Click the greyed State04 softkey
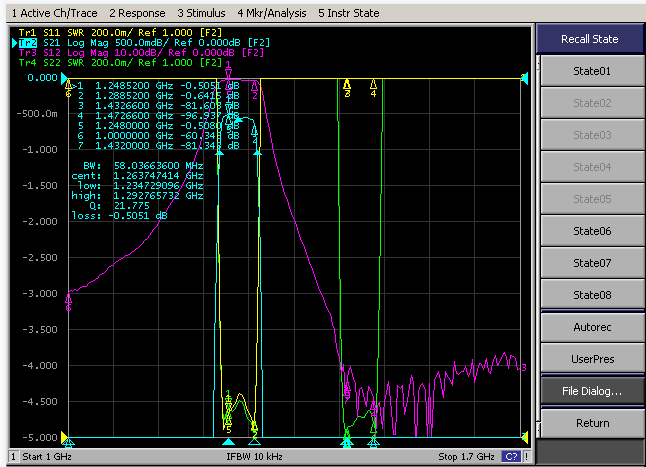Image resolution: width=646 pixels, height=467 pixels. [x=592, y=167]
